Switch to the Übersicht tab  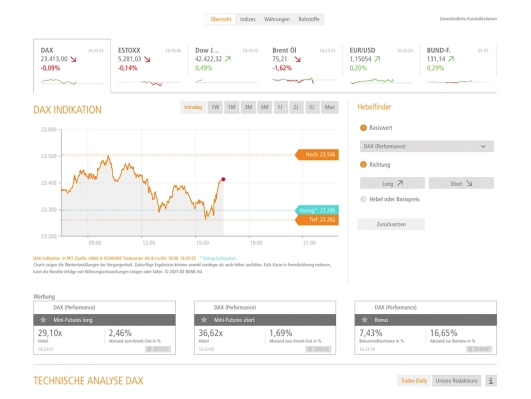[221, 19]
